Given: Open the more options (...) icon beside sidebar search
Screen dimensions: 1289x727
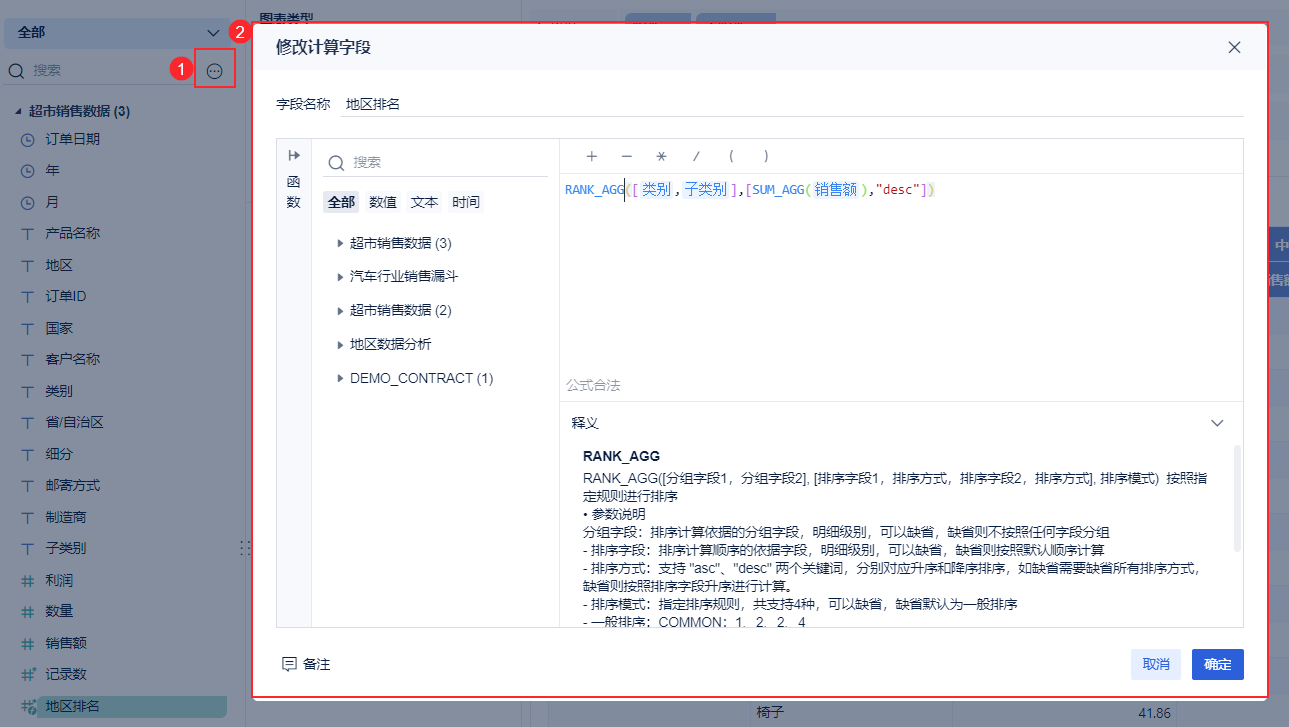Looking at the screenshot, I should coord(214,70).
